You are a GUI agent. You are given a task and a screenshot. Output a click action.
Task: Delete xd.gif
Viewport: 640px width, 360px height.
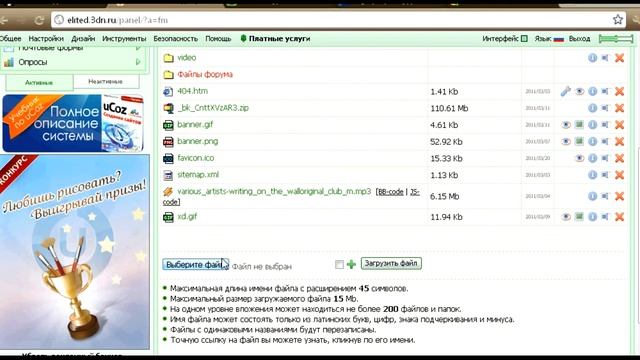[620, 217]
